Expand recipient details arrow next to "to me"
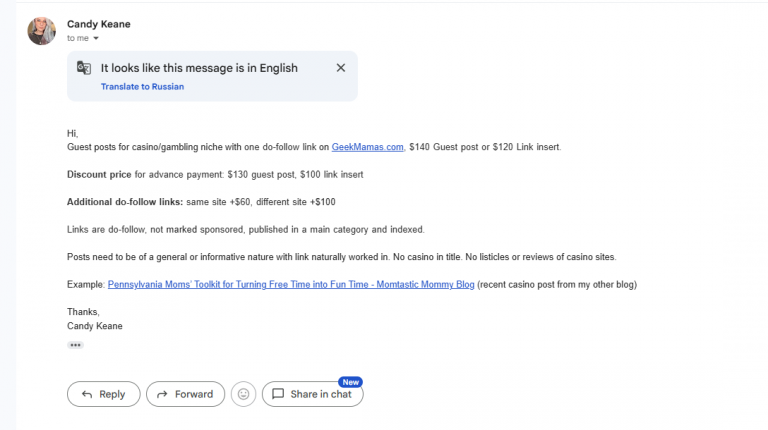768x430 pixels. pyautogui.click(x=96, y=38)
